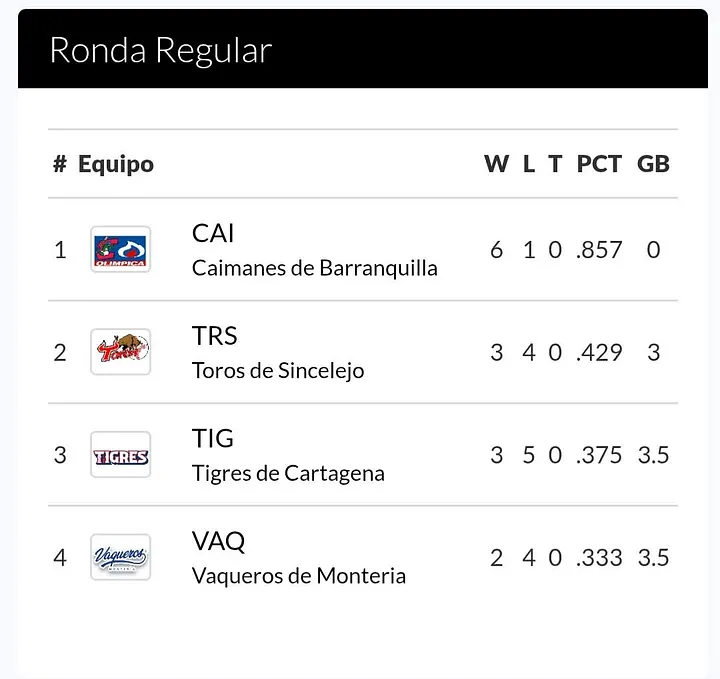The height and width of the screenshot is (679, 720).
Task: Click the T column header
Action: [555, 164]
